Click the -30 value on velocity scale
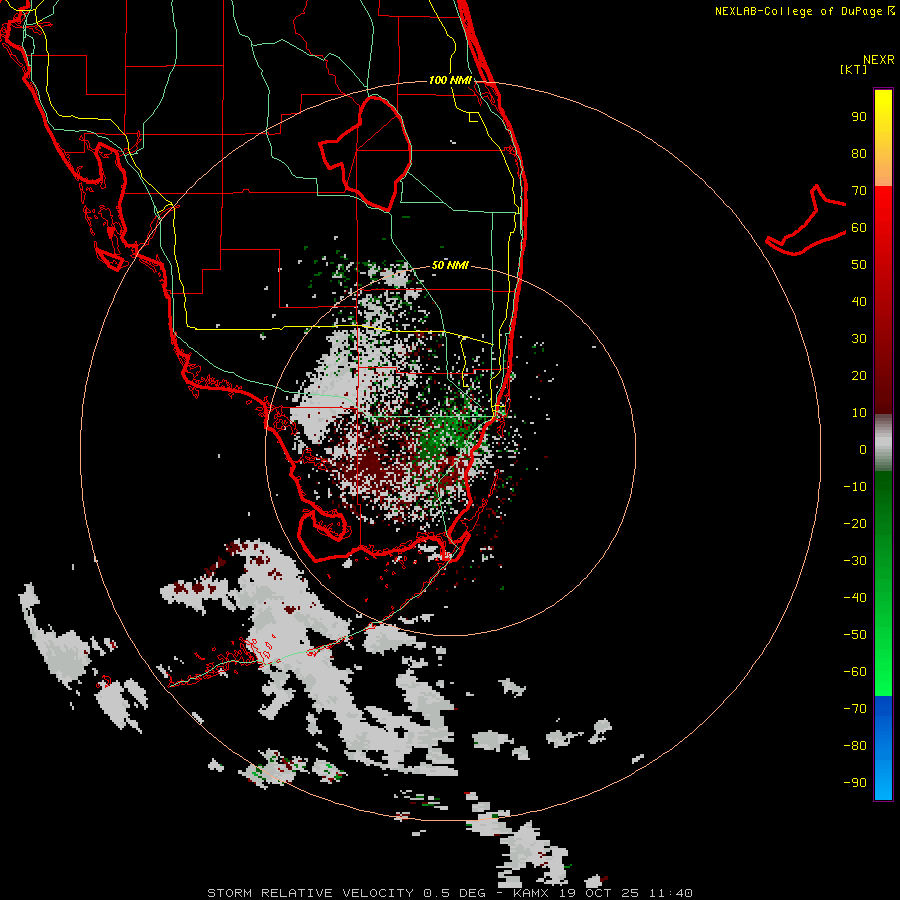This screenshot has width=900, height=900. (855, 561)
